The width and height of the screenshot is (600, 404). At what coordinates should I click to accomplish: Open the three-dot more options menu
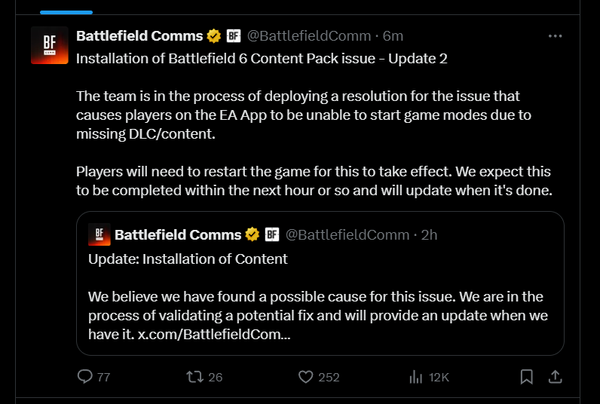coord(555,37)
